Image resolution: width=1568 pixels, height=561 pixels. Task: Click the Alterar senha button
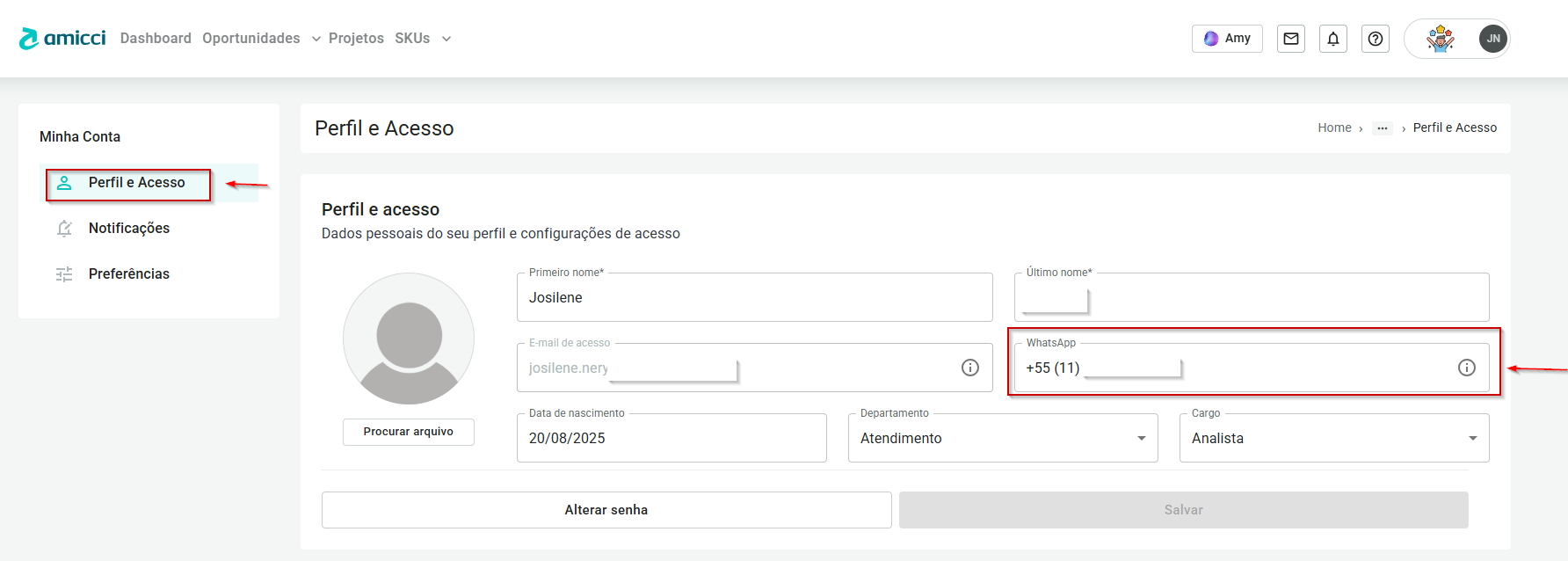[606, 510]
